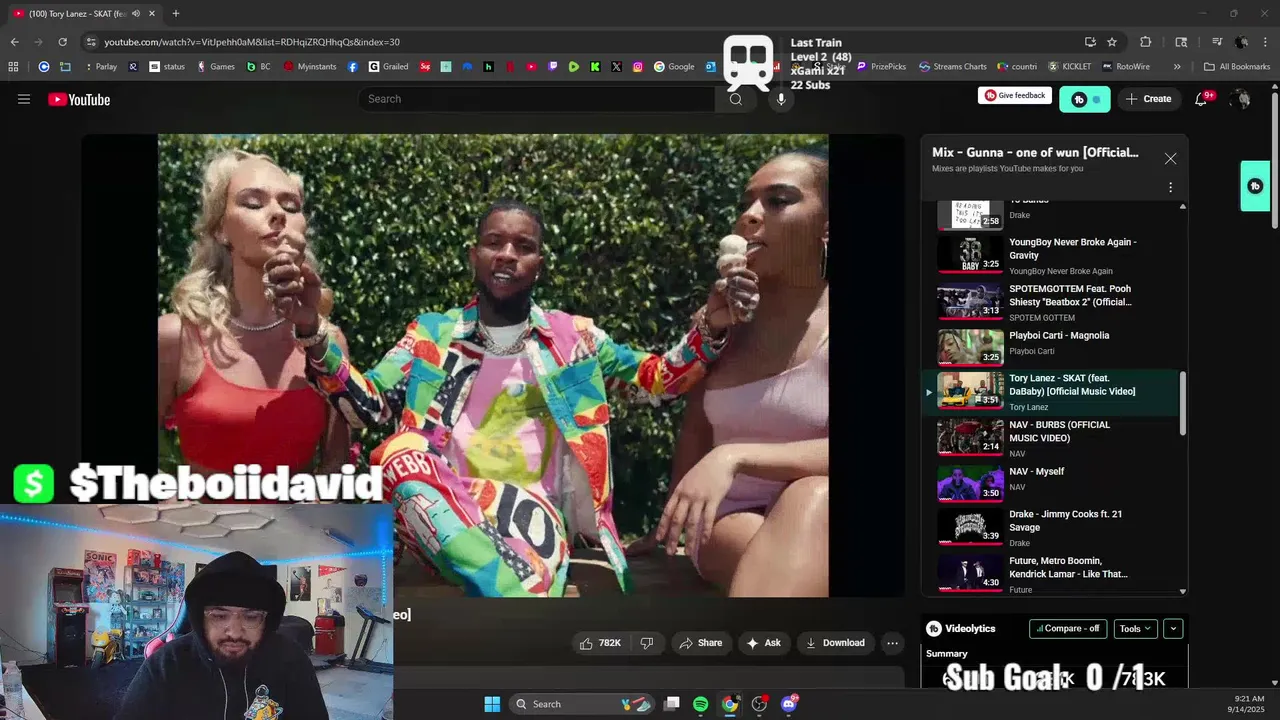Open more actions three-dot menu below video
The image size is (1280, 720).
point(892,643)
